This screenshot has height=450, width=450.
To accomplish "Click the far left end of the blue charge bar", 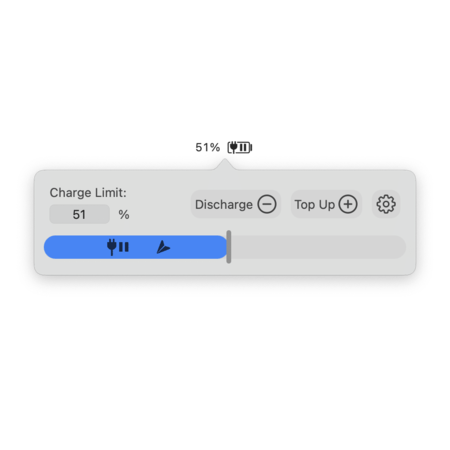I will [49, 247].
